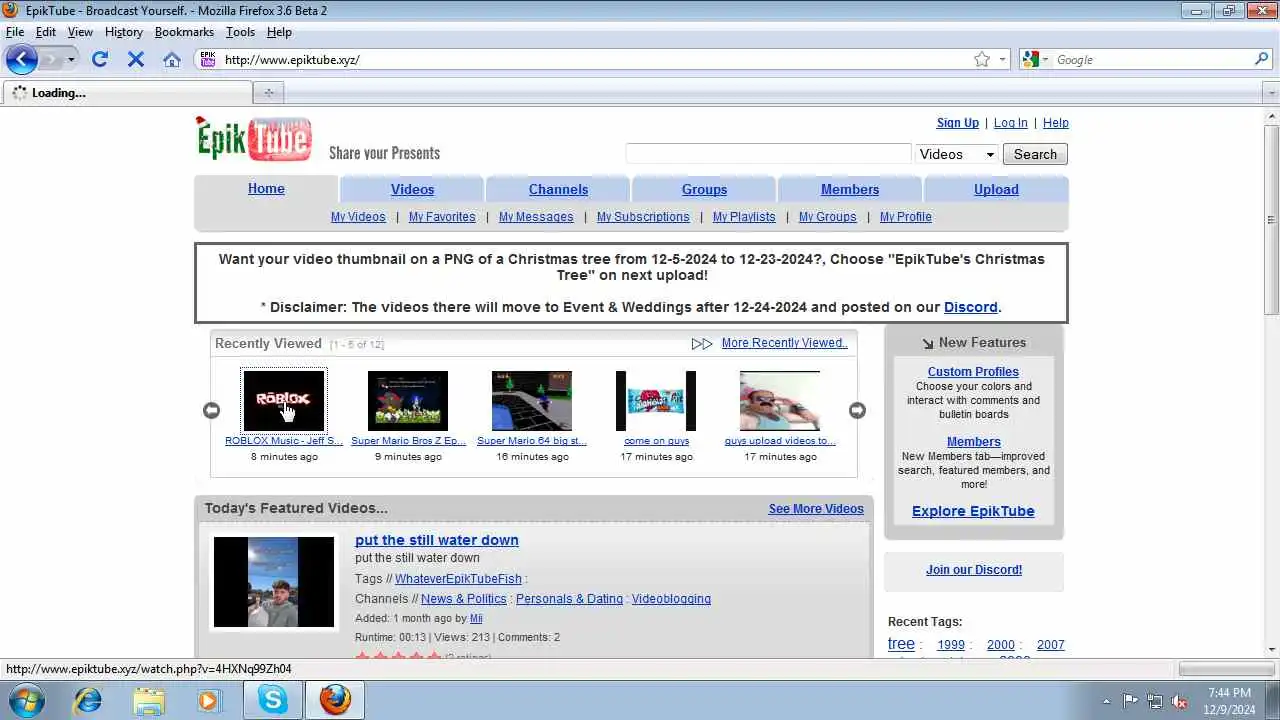The image size is (1280, 720).
Task: Open the News & Politics channel link
Action: tap(464, 599)
